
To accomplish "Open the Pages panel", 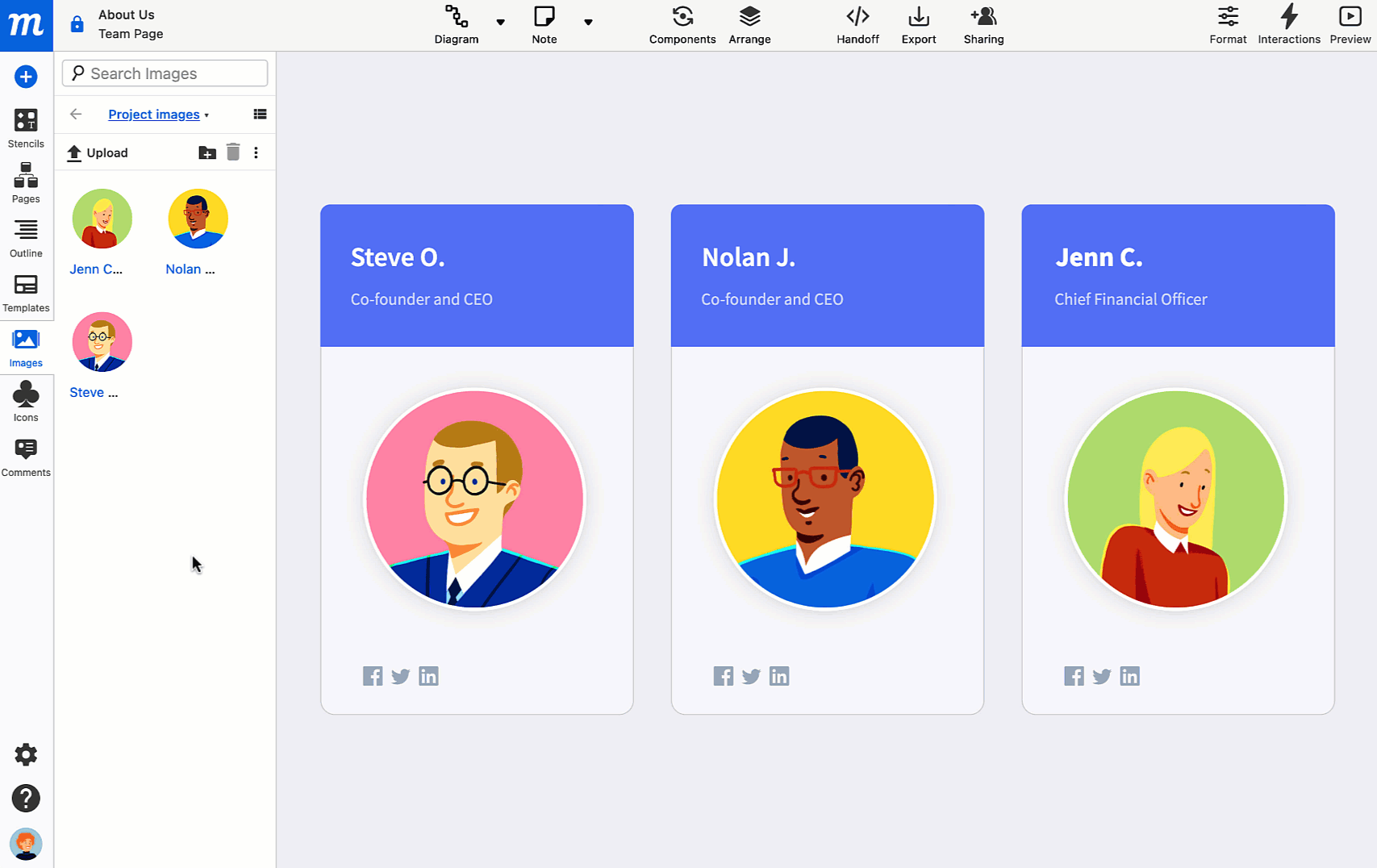I will pos(26,182).
